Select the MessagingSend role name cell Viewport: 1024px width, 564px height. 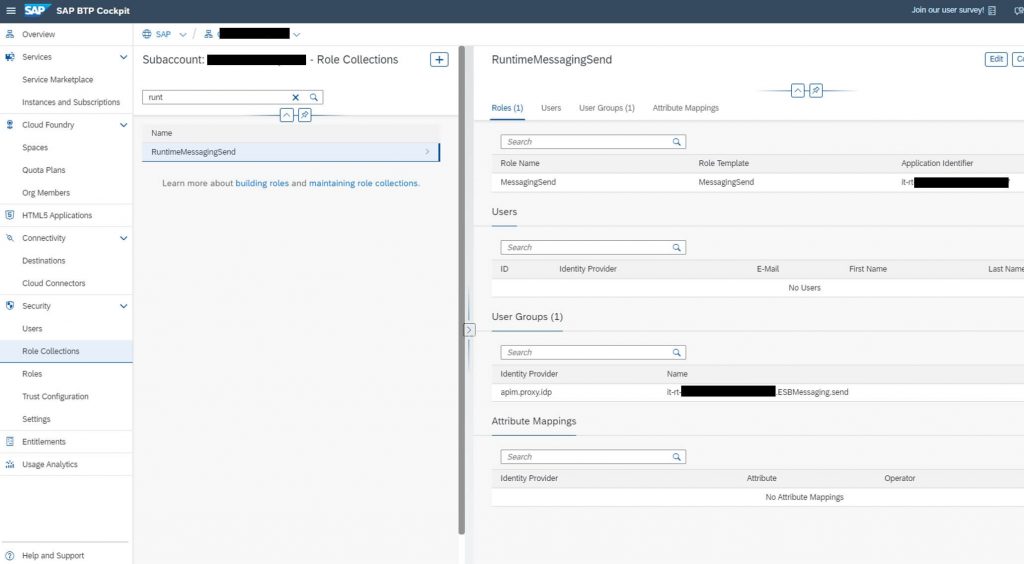(x=528, y=182)
